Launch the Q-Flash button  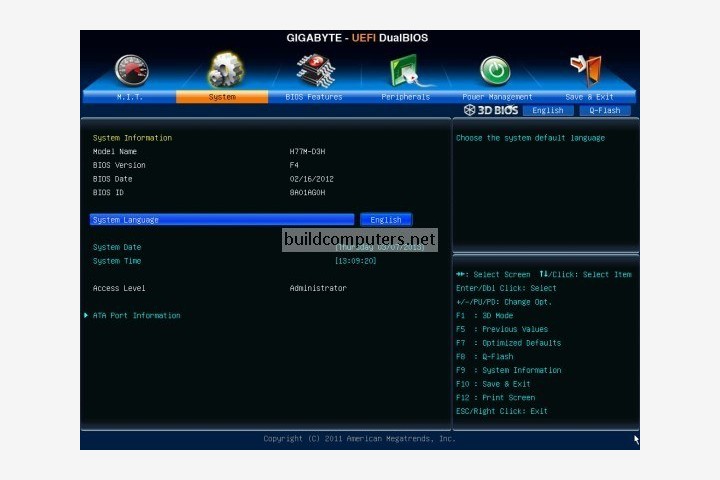(x=605, y=110)
